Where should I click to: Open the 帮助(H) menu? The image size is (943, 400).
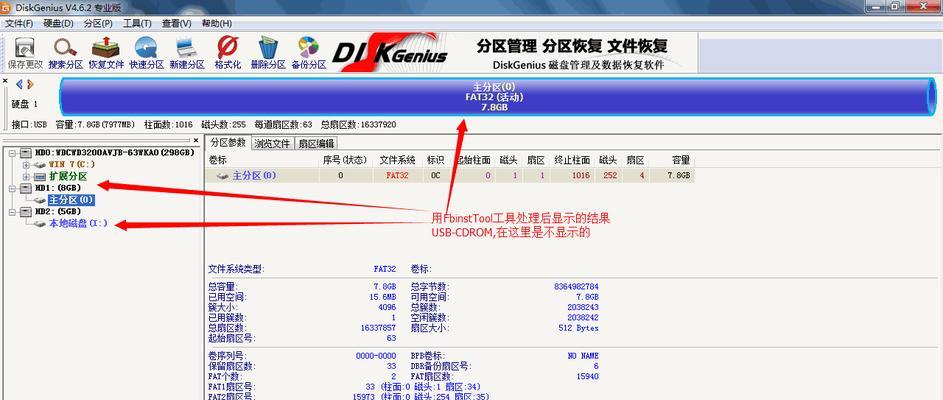tap(217, 23)
